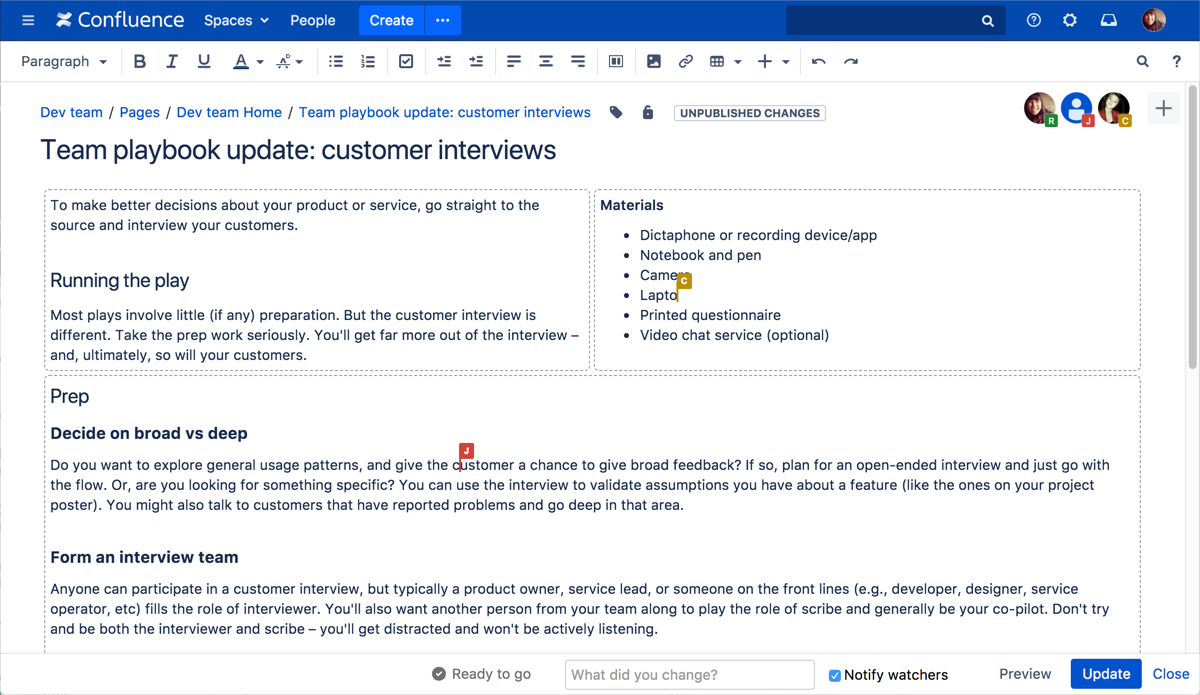Open the notifications tray icon
The height and width of the screenshot is (695, 1200).
click(1109, 20)
